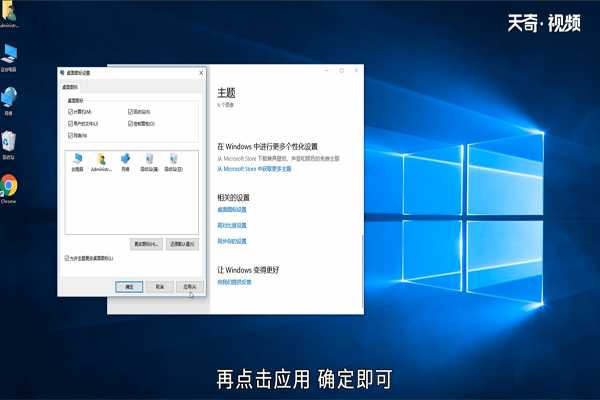The width and height of the screenshot is (600, 400).
Task: Click the 相关的设置 heading text
Action: [x=233, y=198]
